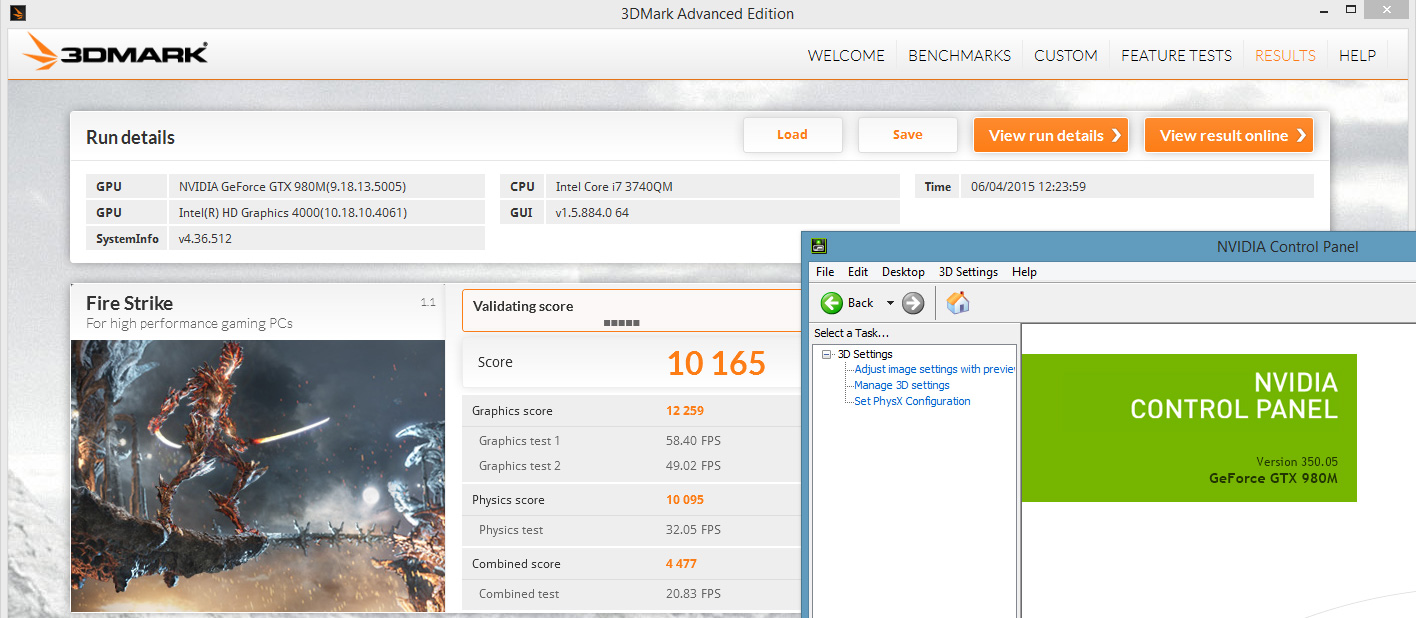The image size is (1416, 618).
Task: Open the File menu in NVIDIA Control Panel
Action: click(x=825, y=272)
